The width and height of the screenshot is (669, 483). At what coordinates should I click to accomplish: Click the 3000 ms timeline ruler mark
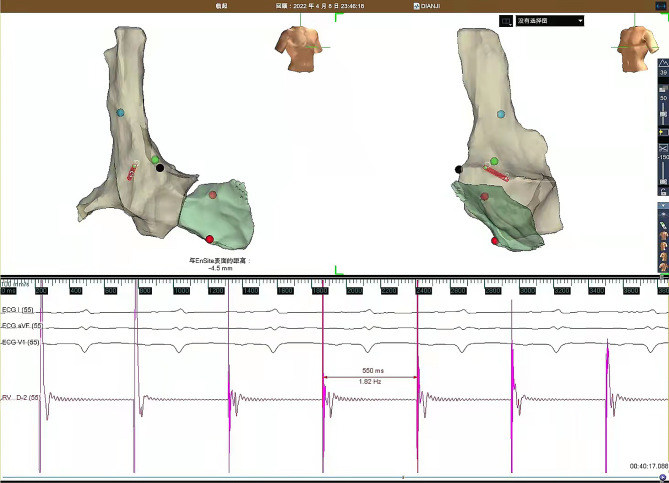click(x=527, y=291)
